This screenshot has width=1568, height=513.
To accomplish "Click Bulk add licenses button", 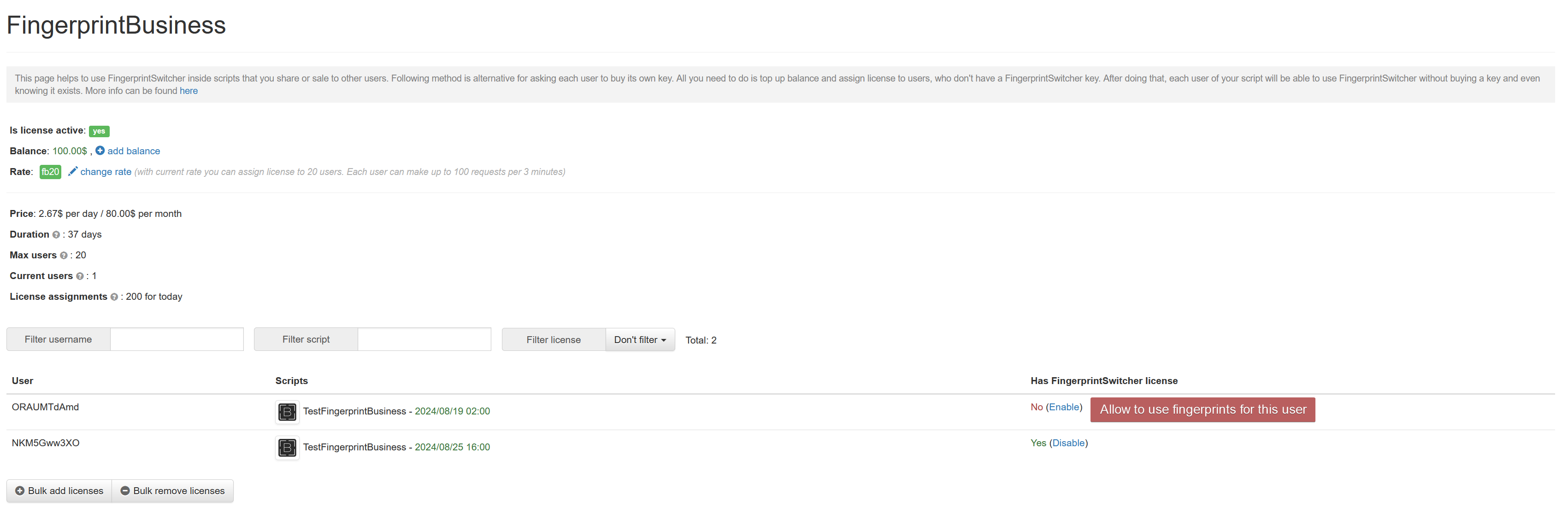I will click(x=59, y=490).
